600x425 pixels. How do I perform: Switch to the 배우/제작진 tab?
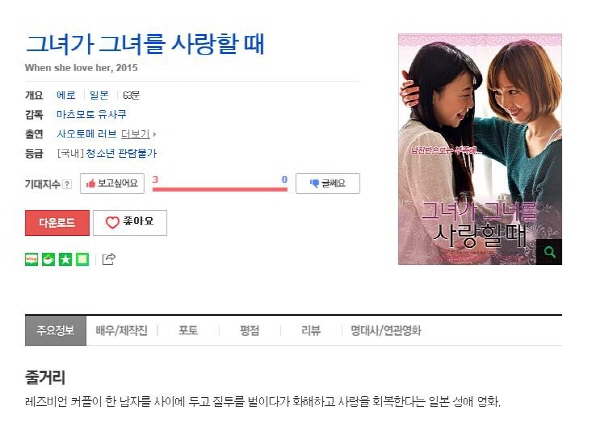coord(122,331)
